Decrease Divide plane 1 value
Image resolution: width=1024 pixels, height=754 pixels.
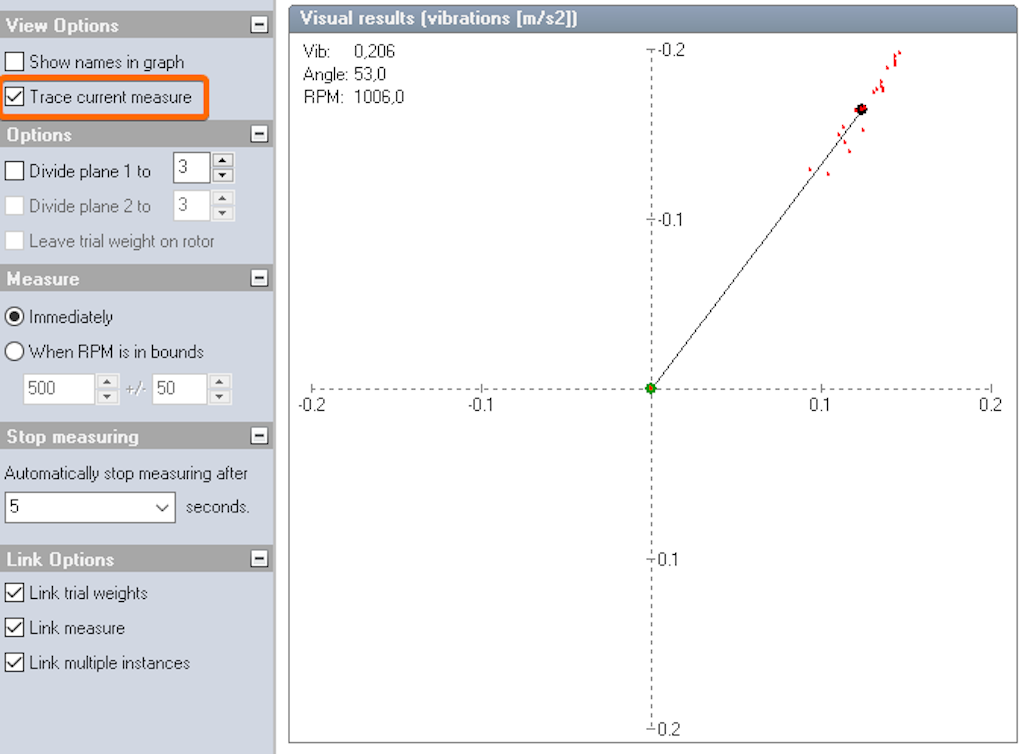(223, 175)
